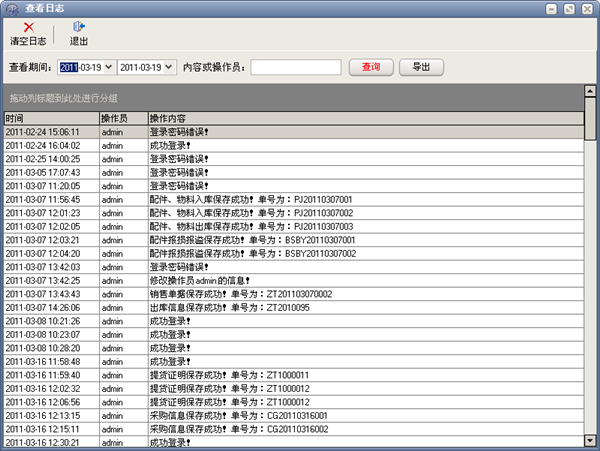Viewport: 600px width, 451px height.
Task: Sort by the 操作员 column header
Action: [x=122, y=118]
